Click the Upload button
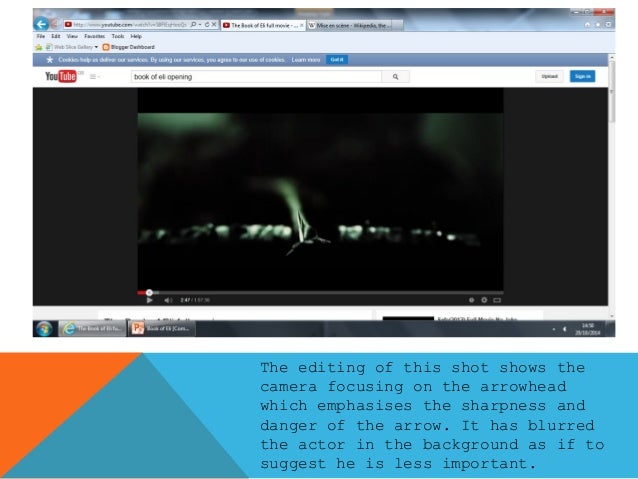The image size is (638, 479). 549,77
